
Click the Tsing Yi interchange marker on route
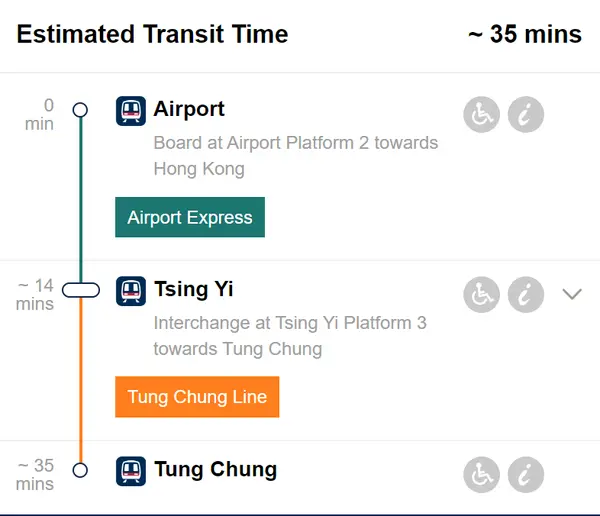pyautogui.click(x=81, y=290)
